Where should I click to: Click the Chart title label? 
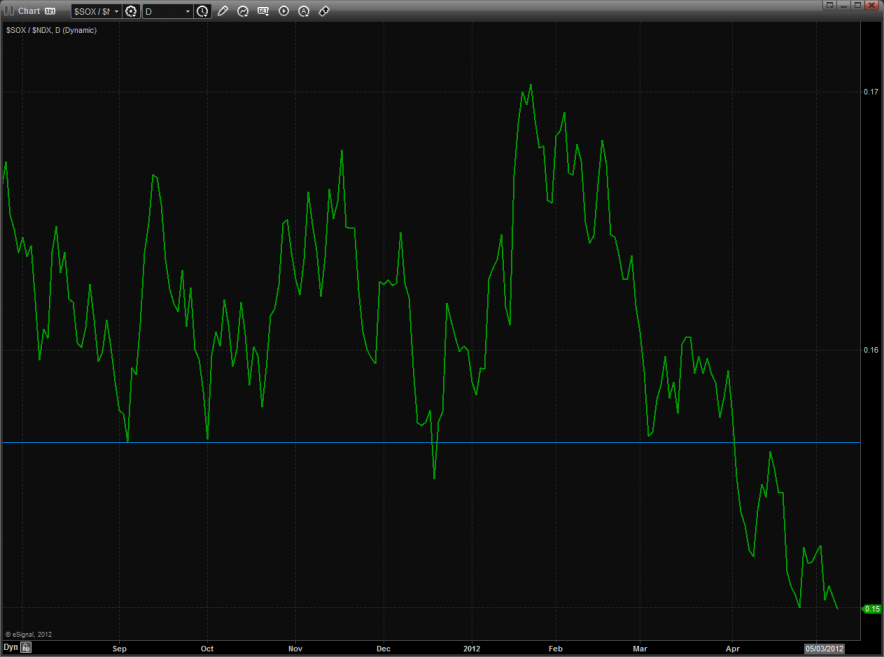pos(28,11)
